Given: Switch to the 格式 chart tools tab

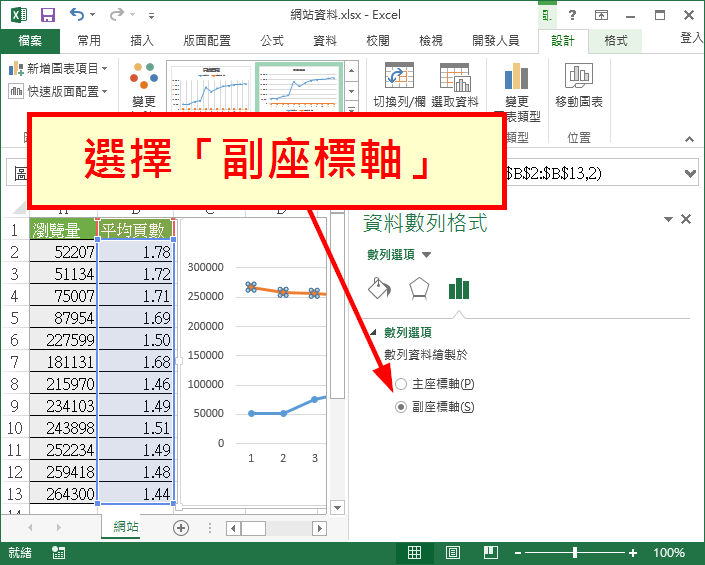Looking at the screenshot, I should (x=616, y=41).
